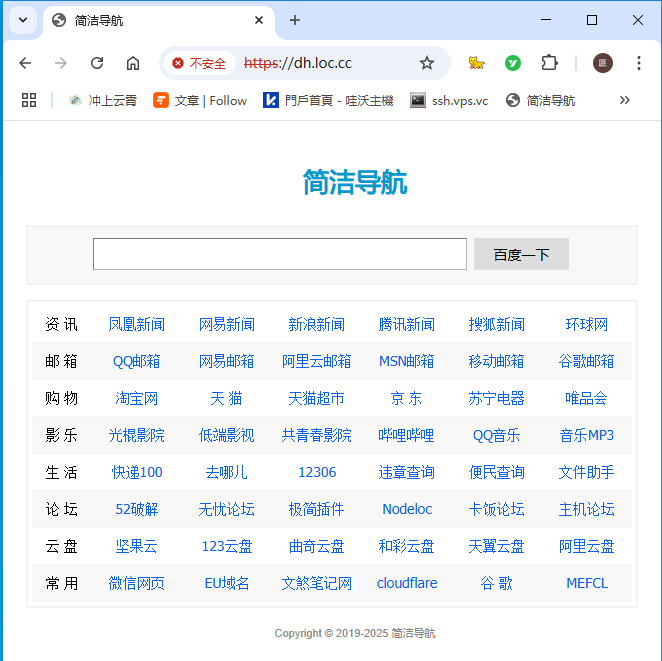
Task: Open the 123云盘 link
Action: 227,546
